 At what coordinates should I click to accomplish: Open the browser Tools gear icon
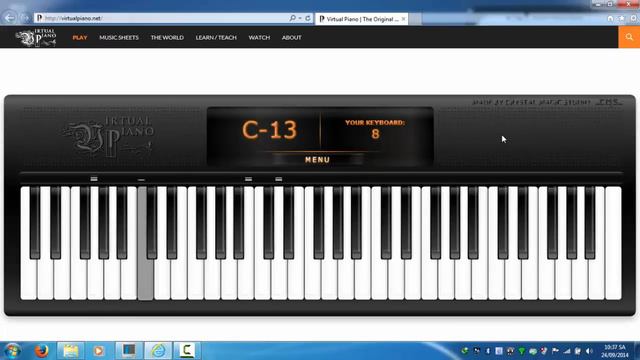[633, 18]
